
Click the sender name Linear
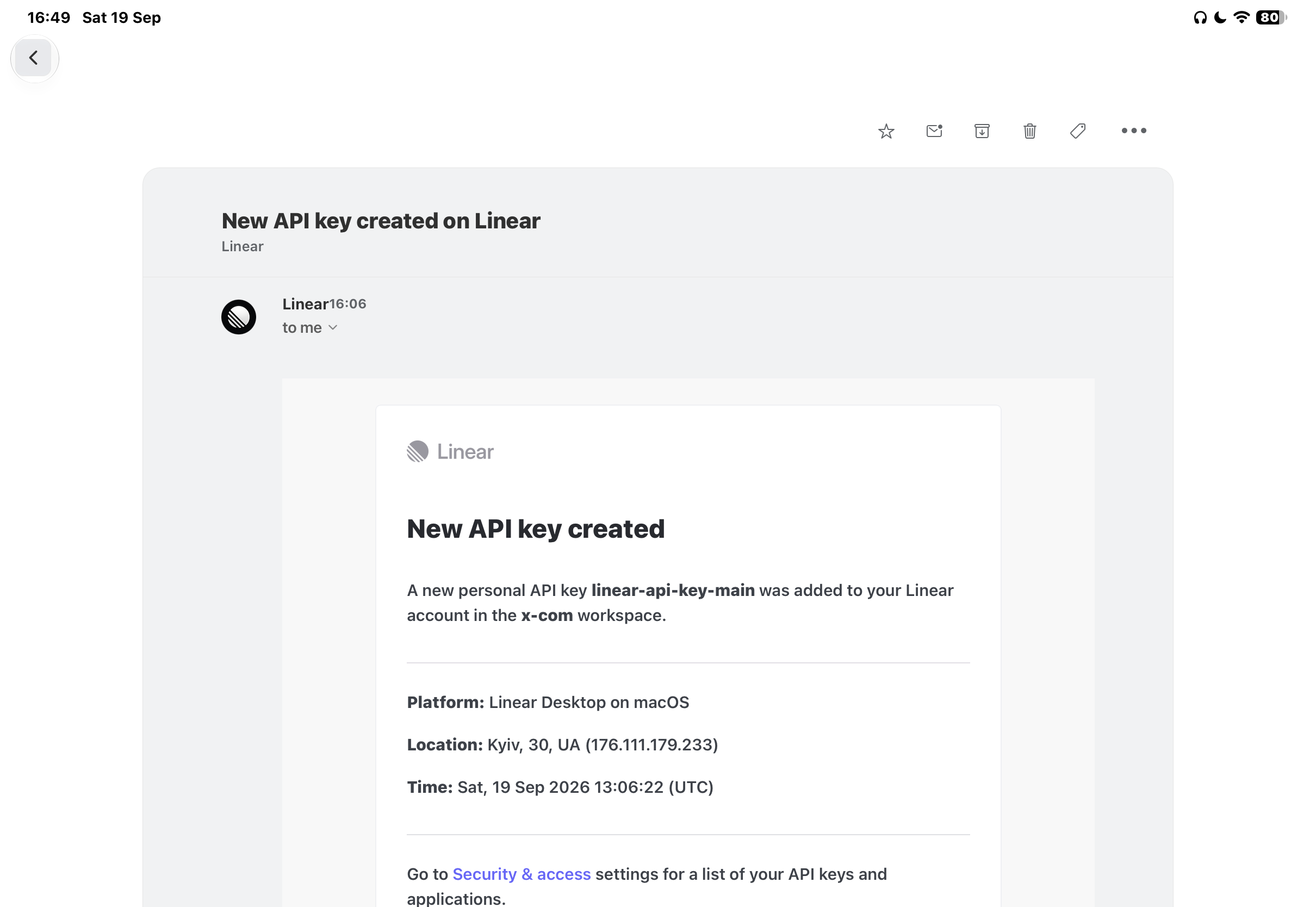coord(306,304)
